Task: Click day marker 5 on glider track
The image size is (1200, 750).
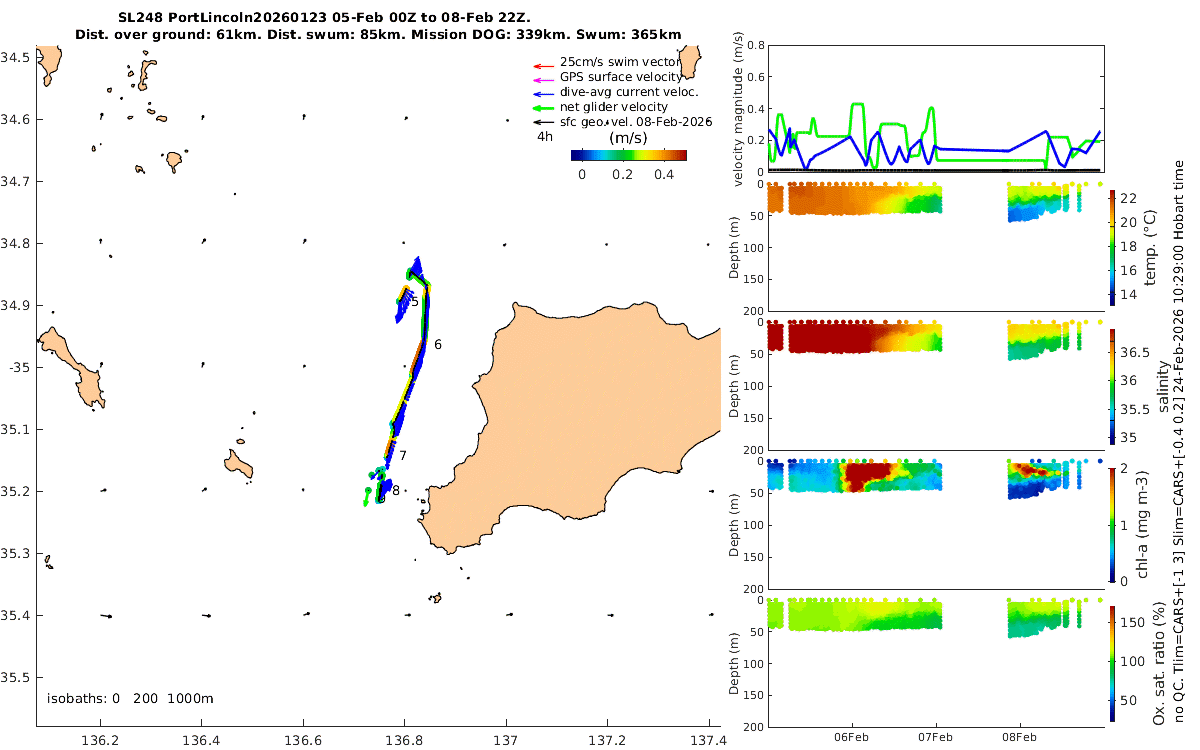Action: click(x=415, y=301)
